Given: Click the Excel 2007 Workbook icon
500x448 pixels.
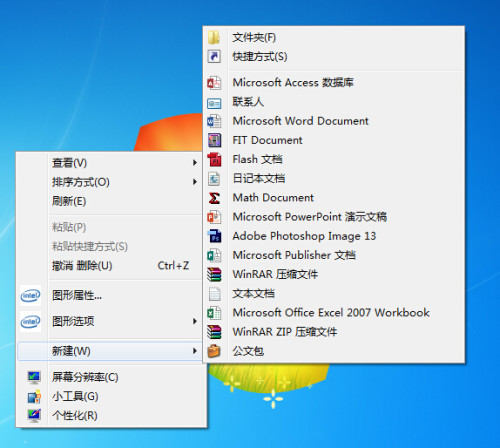Looking at the screenshot, I should [x=214, y=313].
